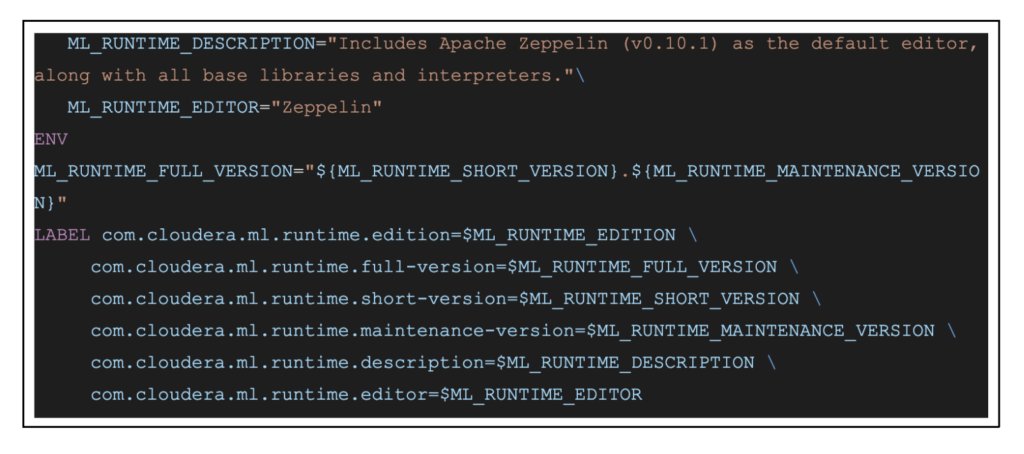Click com.cloudera.ml.runtime.description label line
Image resolution: width=1024 pixels, height=454 pixels.
tap(421, 362)
